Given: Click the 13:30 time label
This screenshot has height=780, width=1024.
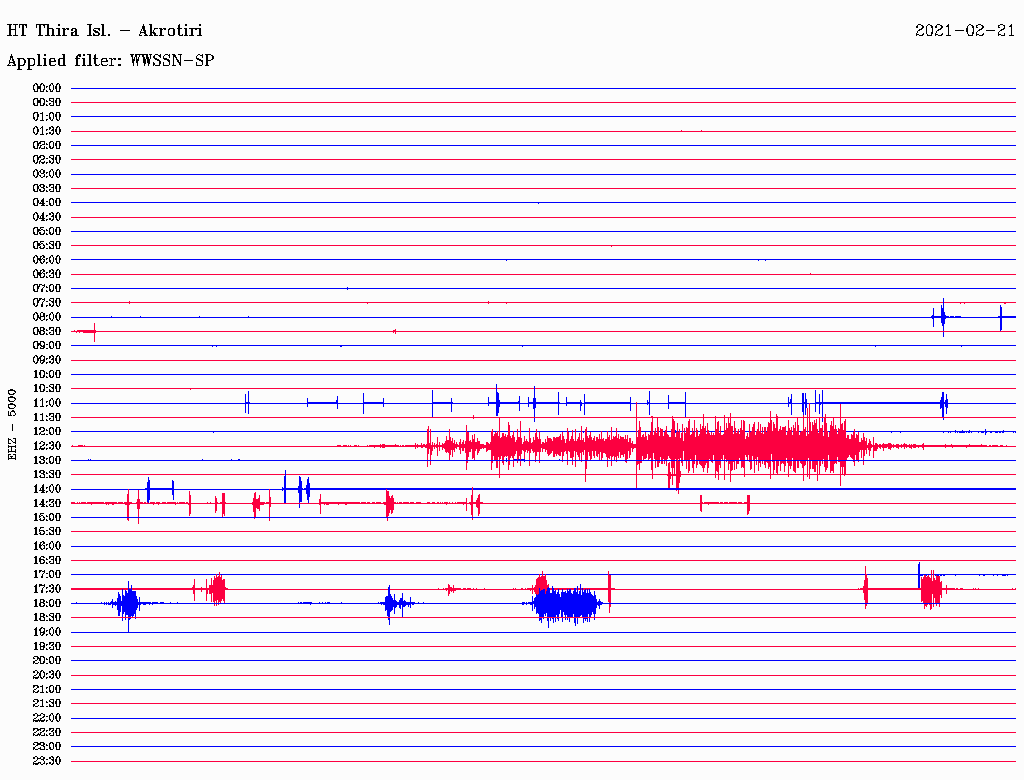Looking at the screenshot, I should (x=47, y=474).
